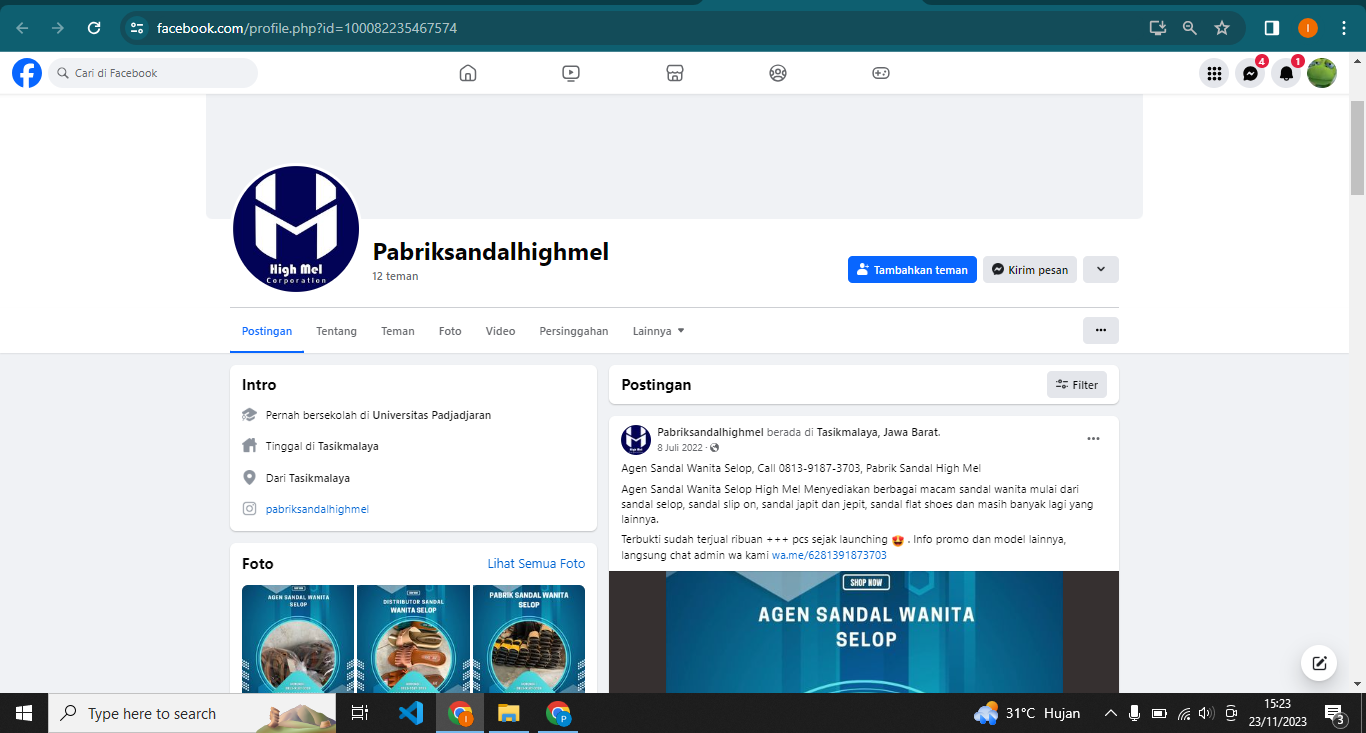
Task: Open the Agen Sandal Wanita Selop photo thumbnail
Action: (298, 639)
